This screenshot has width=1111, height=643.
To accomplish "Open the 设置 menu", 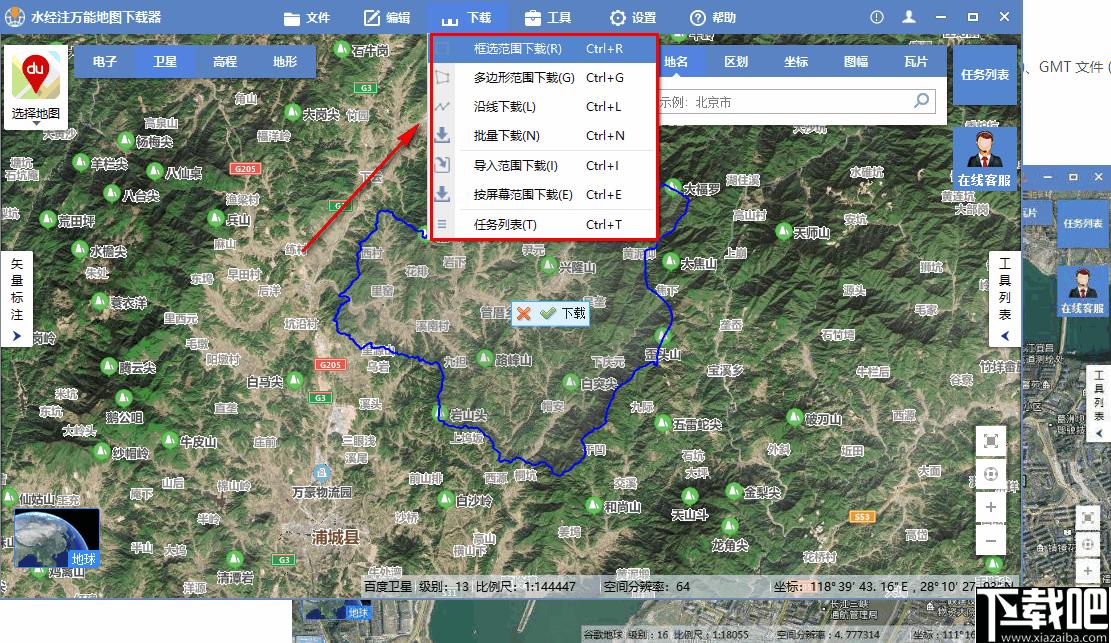I will pos(633,18).
